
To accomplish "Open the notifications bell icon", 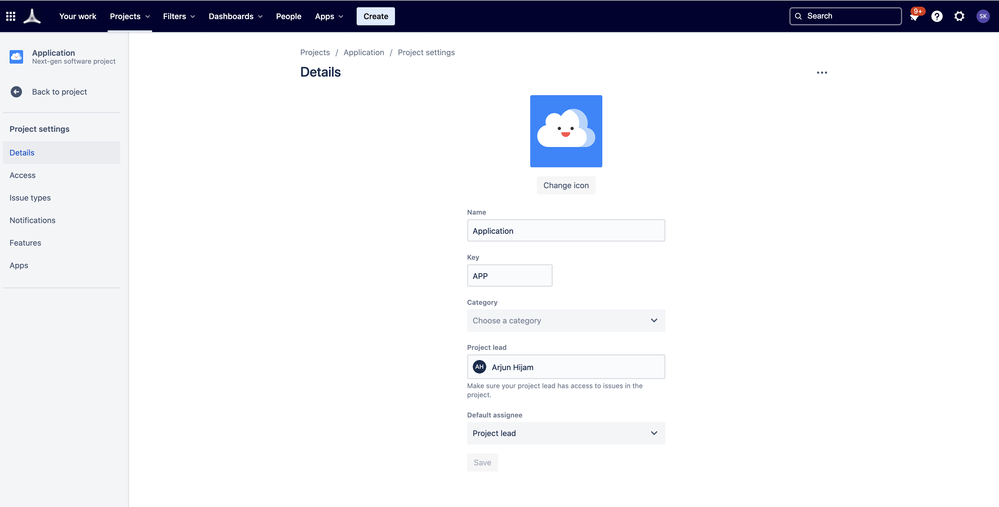I will click(x=914, y=17).
